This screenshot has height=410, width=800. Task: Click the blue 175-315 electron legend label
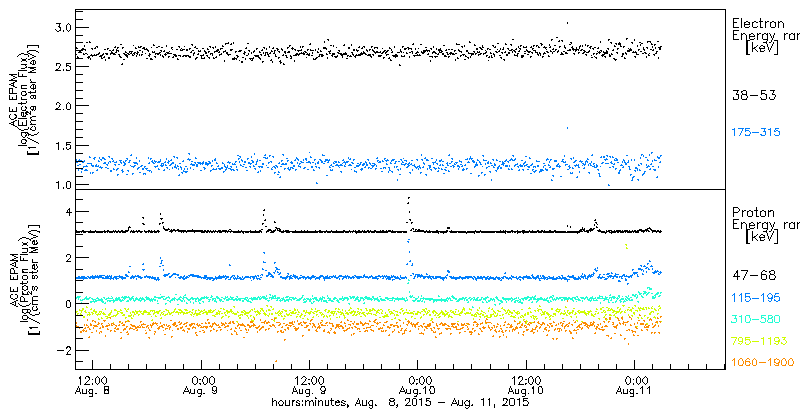756,132
